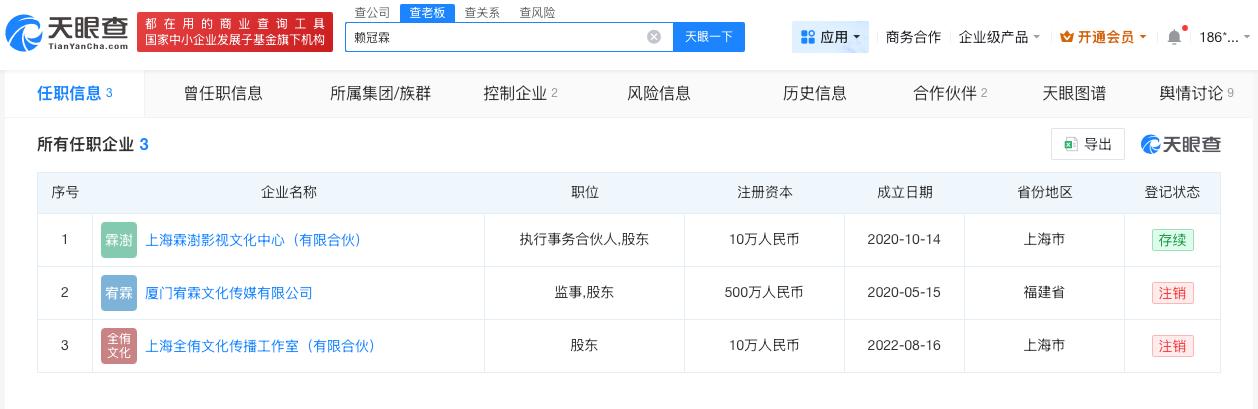Click the 注销 tag for 厦门宥霖文化传媒
The width and height of the screenshot is (1258, 409).
pyautogui.click(x=1172, y=293)
